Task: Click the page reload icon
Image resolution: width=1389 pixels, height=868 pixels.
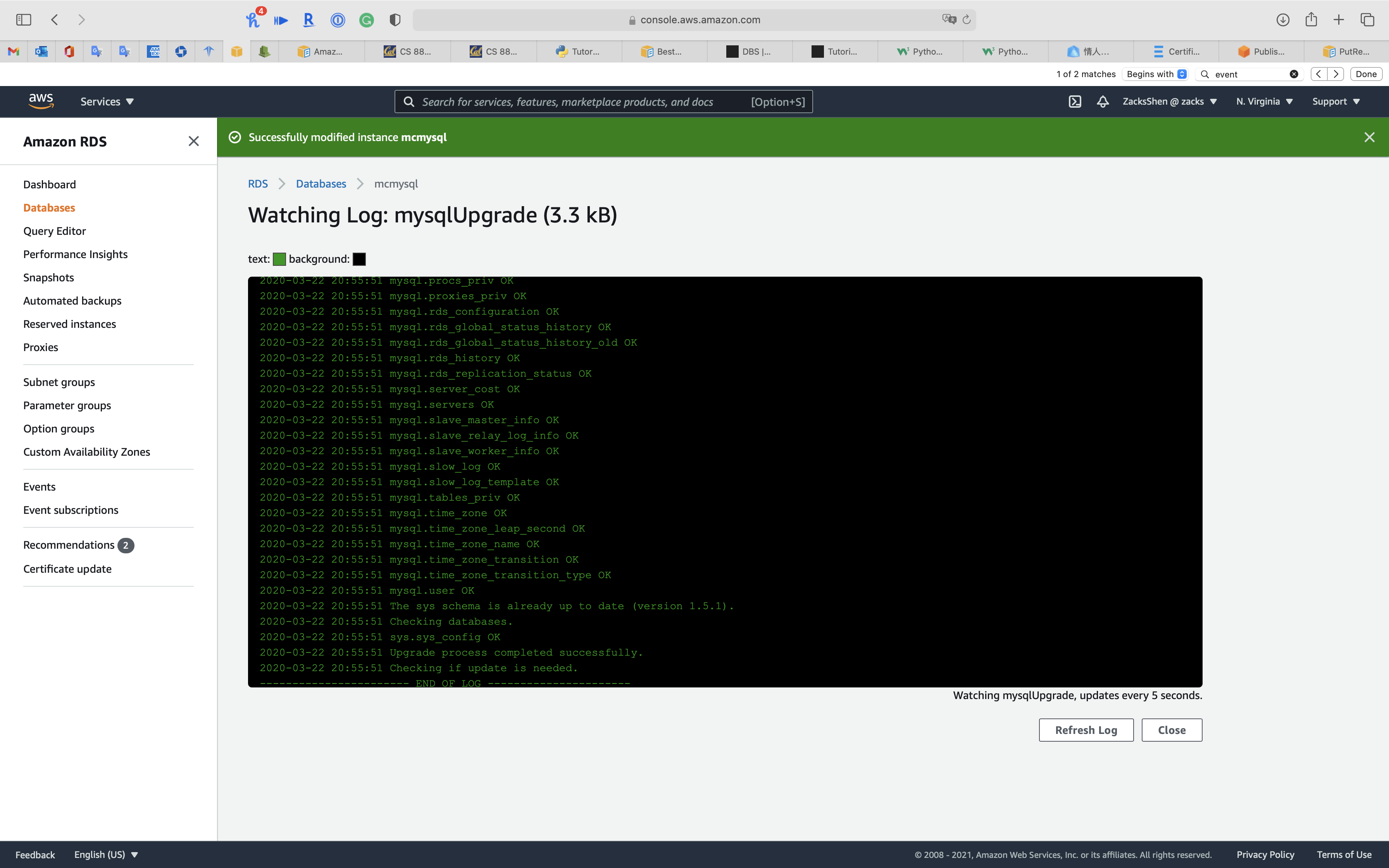Action: tap(967, 19)
